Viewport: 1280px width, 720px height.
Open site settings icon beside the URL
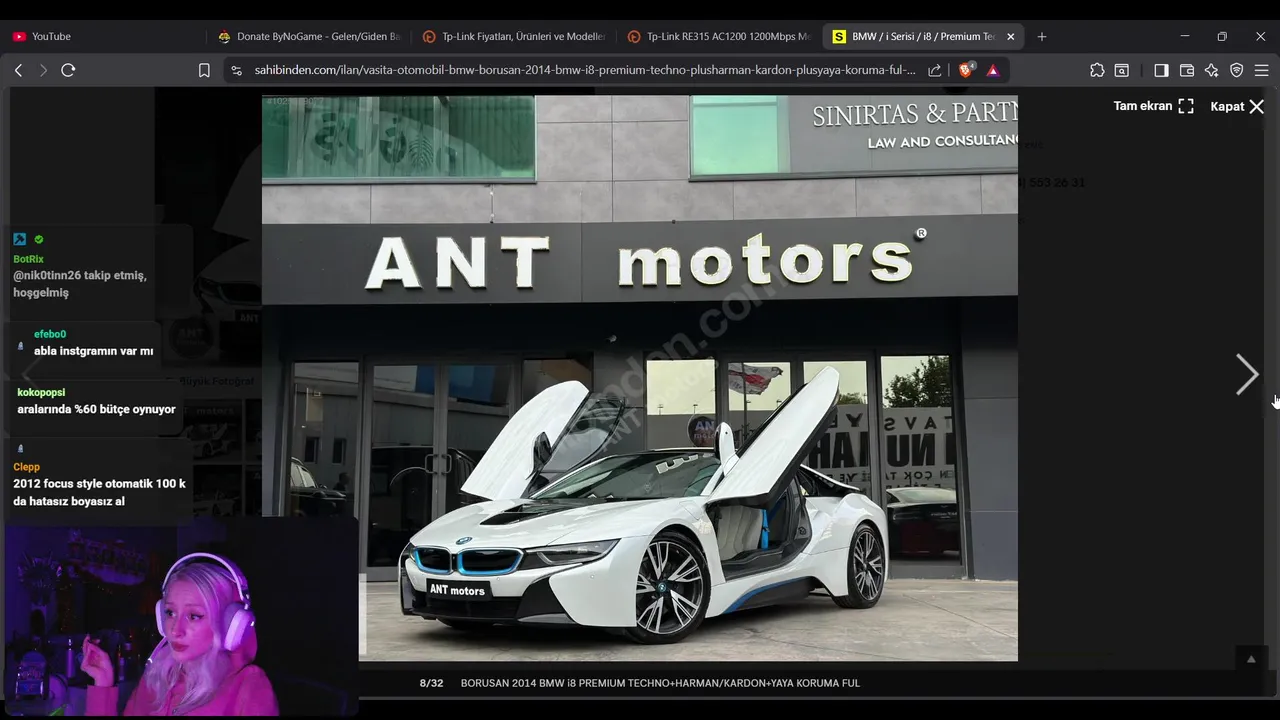coord(236,70)
